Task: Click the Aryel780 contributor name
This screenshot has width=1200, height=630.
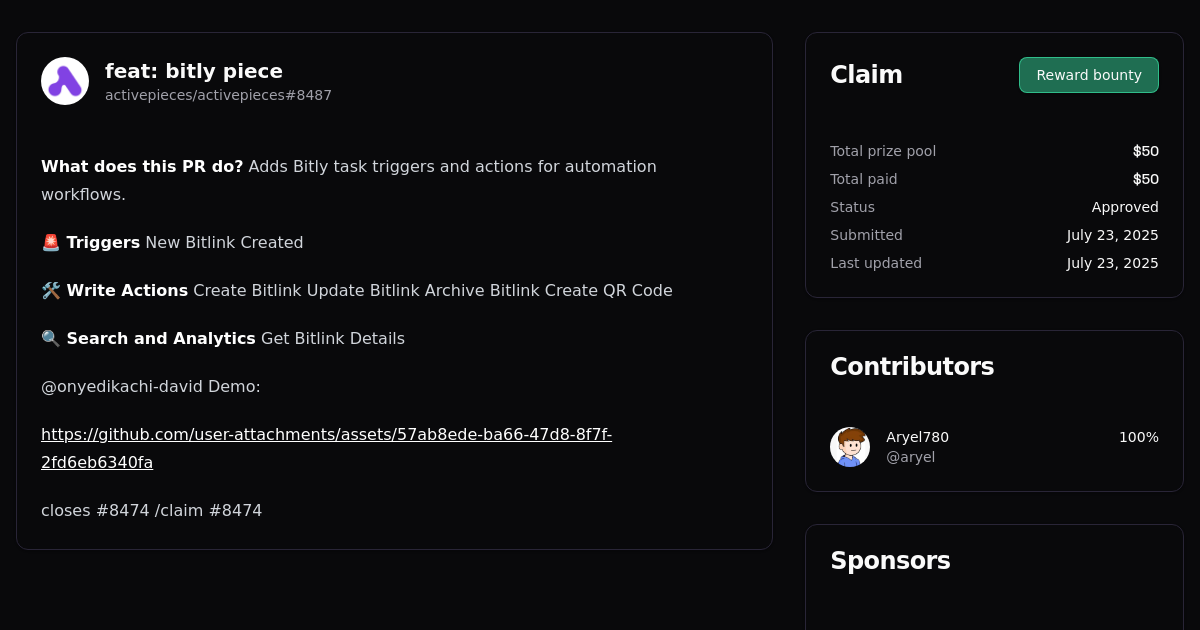Action: point(917,437)
